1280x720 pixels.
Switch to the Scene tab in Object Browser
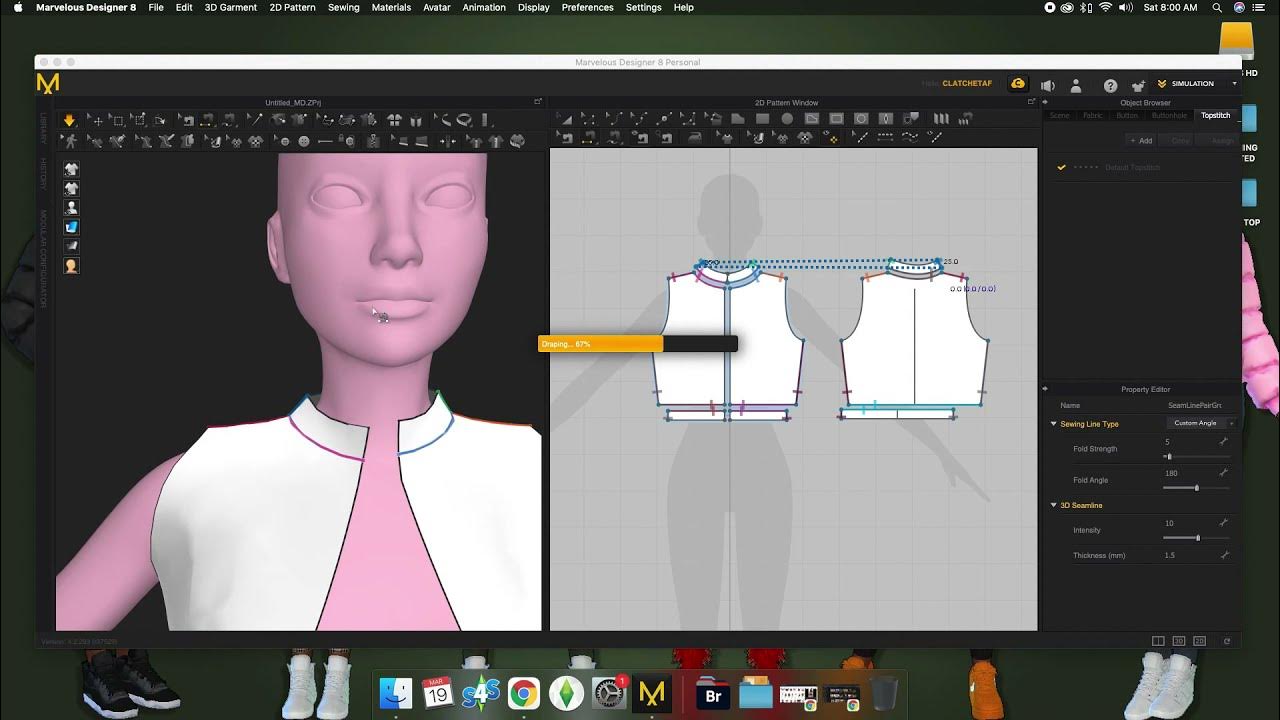1059,116
